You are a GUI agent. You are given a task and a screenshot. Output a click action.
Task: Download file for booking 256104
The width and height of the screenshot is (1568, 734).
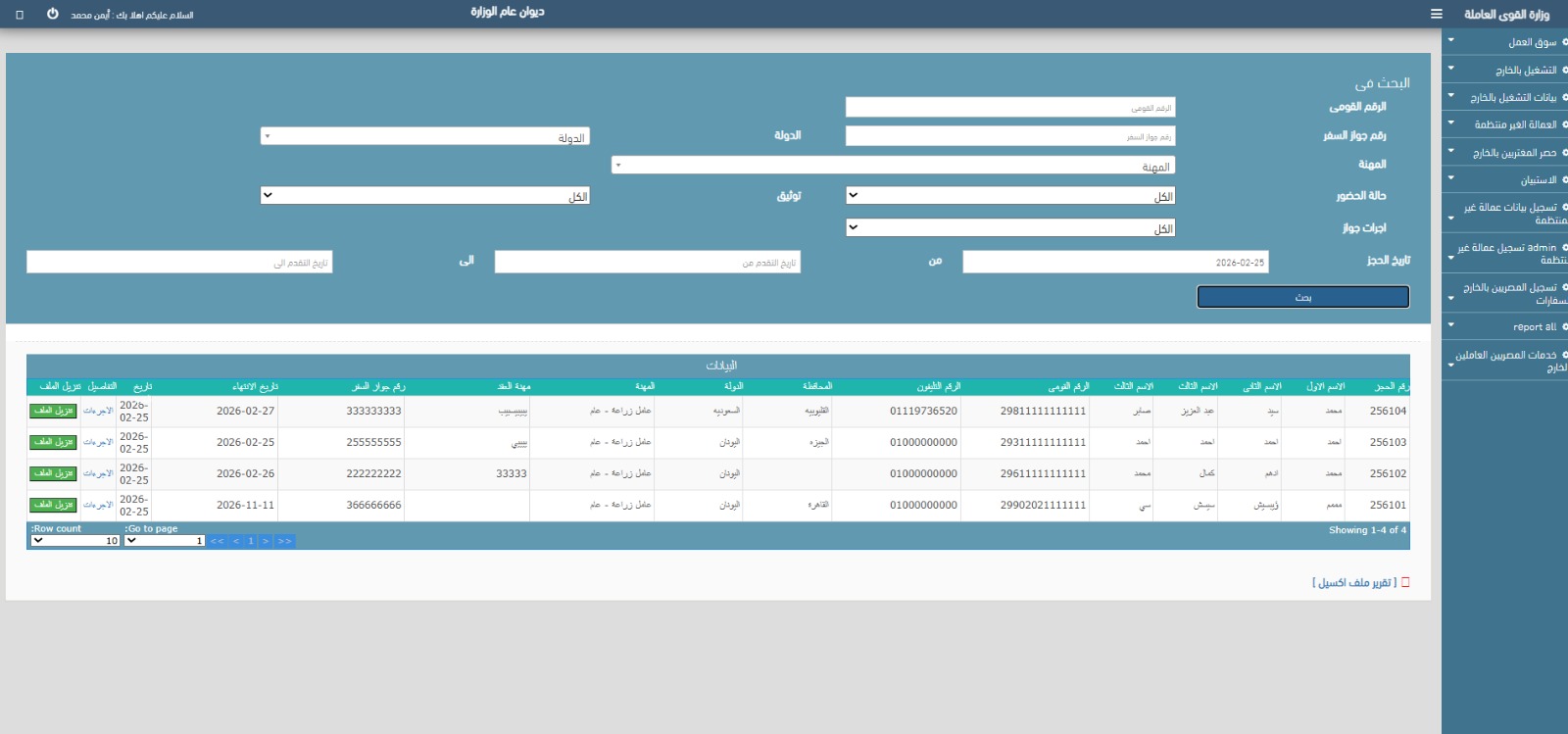coord(53,412)
